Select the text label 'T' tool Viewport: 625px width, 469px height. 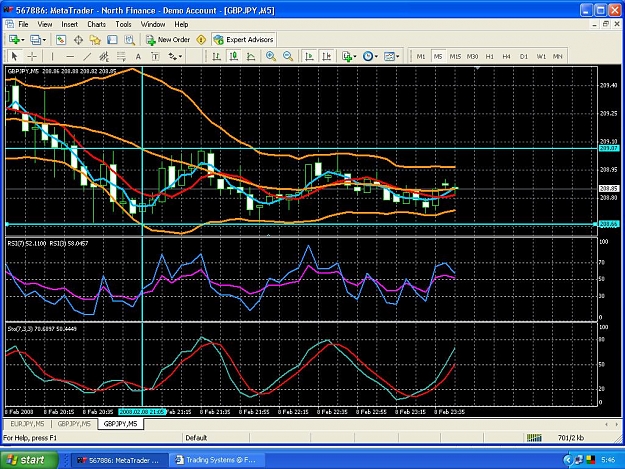[155, 57]
